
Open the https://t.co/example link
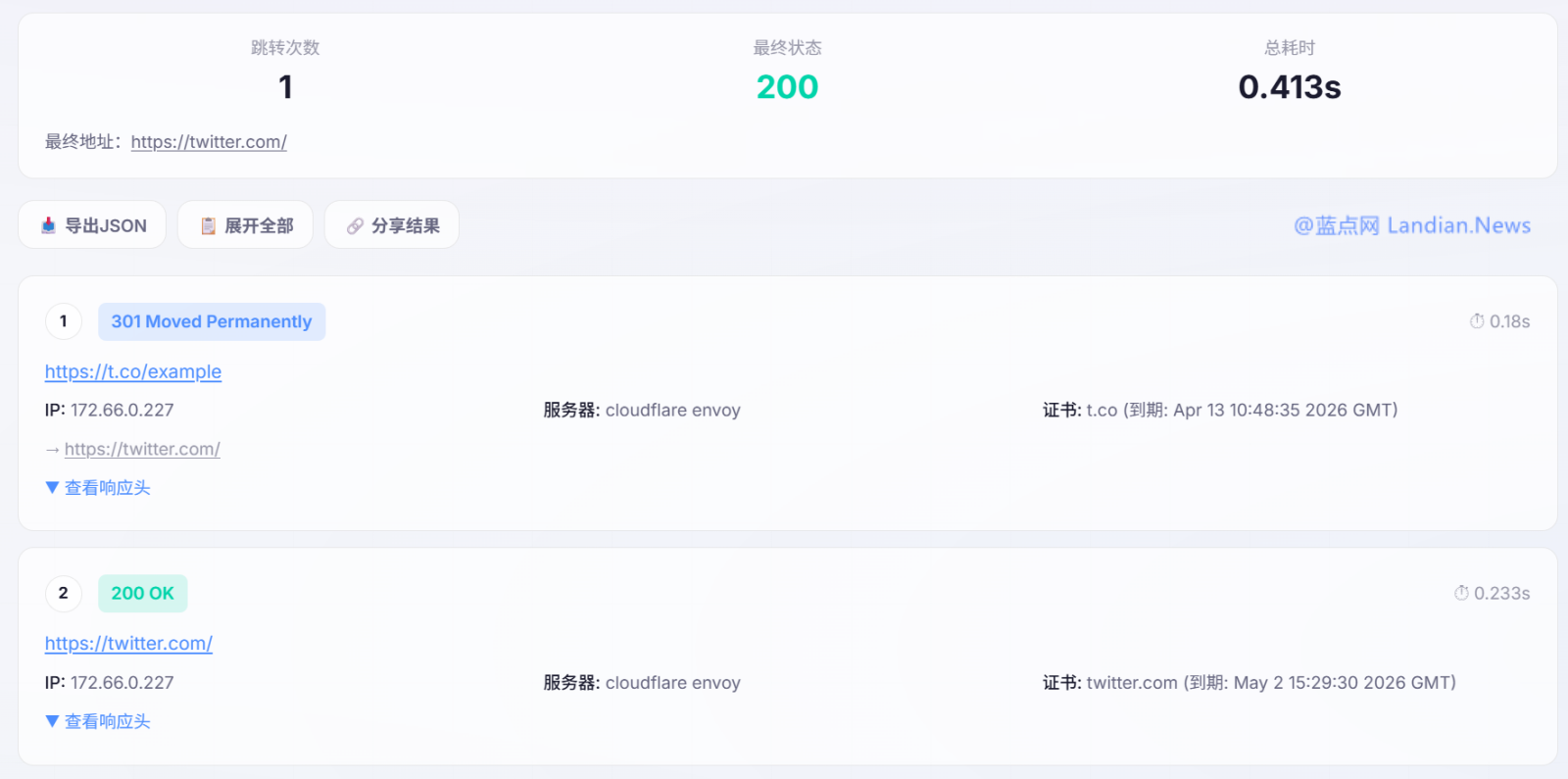[x=133, y=372]
